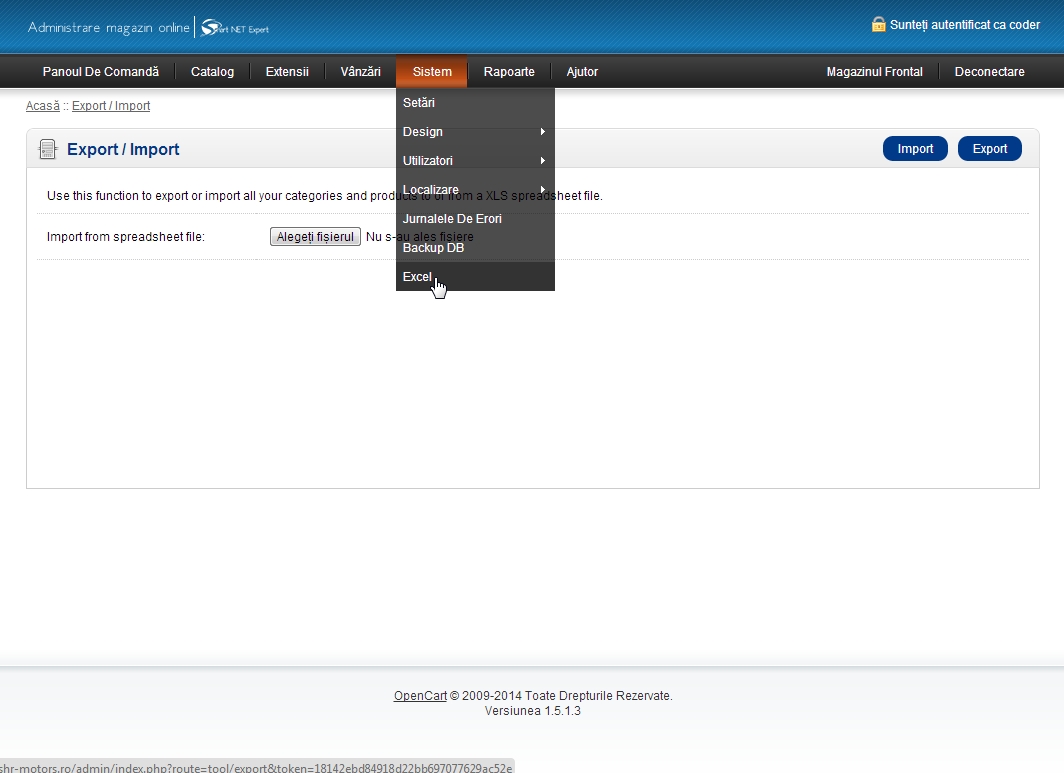Select Excel in the Sistem menu

[x=417, y=277]
